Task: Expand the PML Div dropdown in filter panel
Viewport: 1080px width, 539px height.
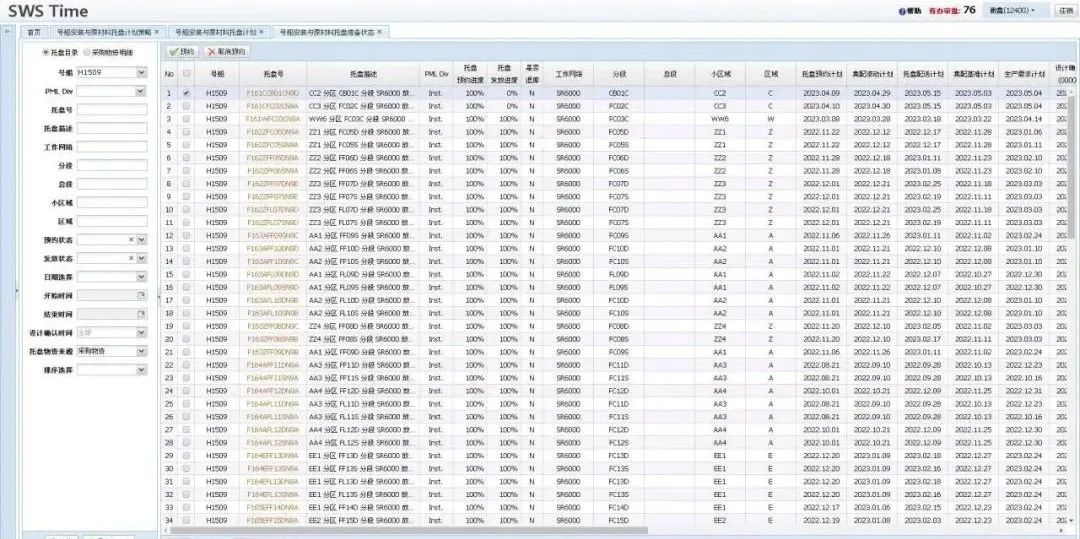Action: coord(141,91)
